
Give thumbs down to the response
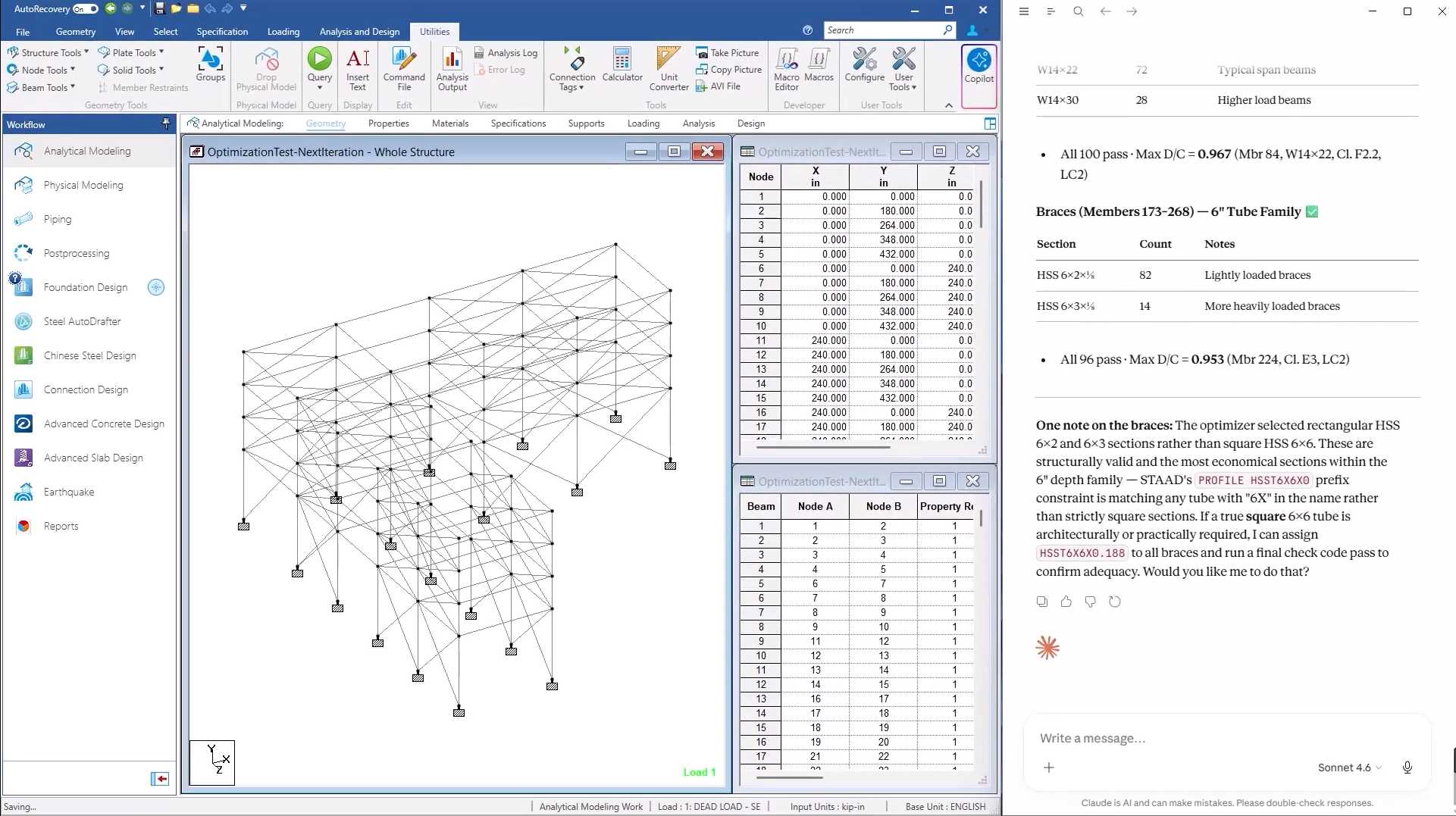1091,602
